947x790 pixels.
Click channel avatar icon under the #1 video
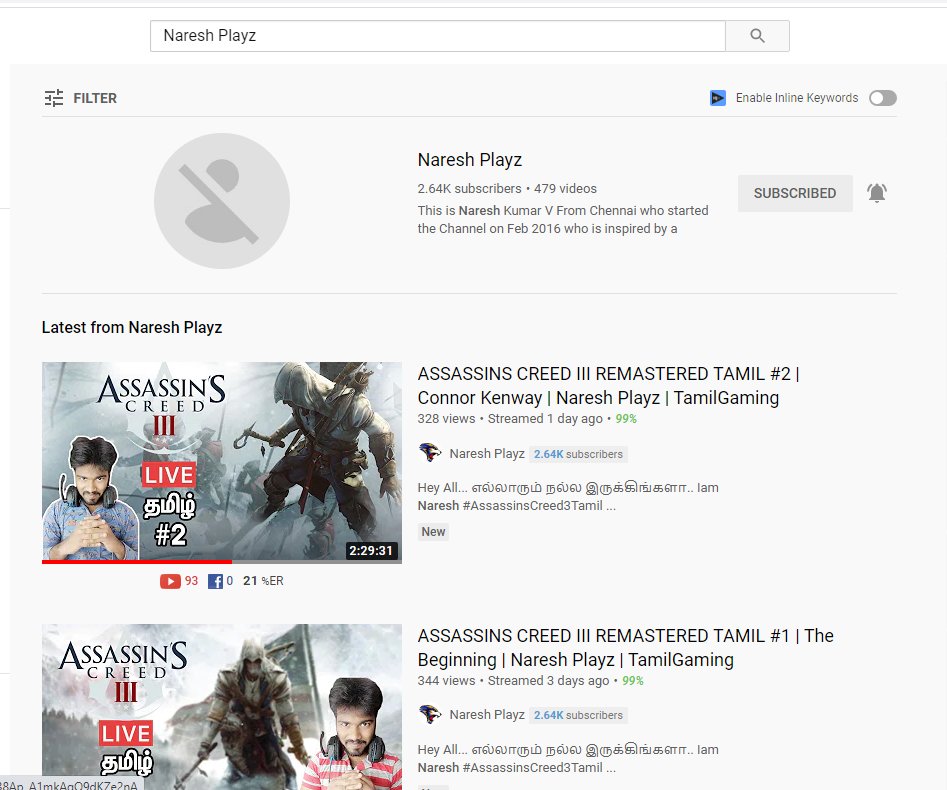(x=429, y=715)
